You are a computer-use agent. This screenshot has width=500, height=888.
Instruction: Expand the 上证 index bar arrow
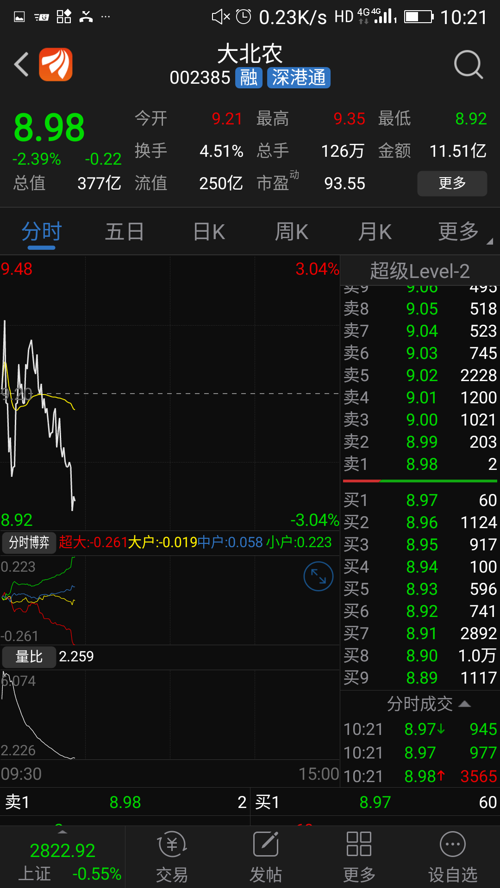[x=62, y=832]
